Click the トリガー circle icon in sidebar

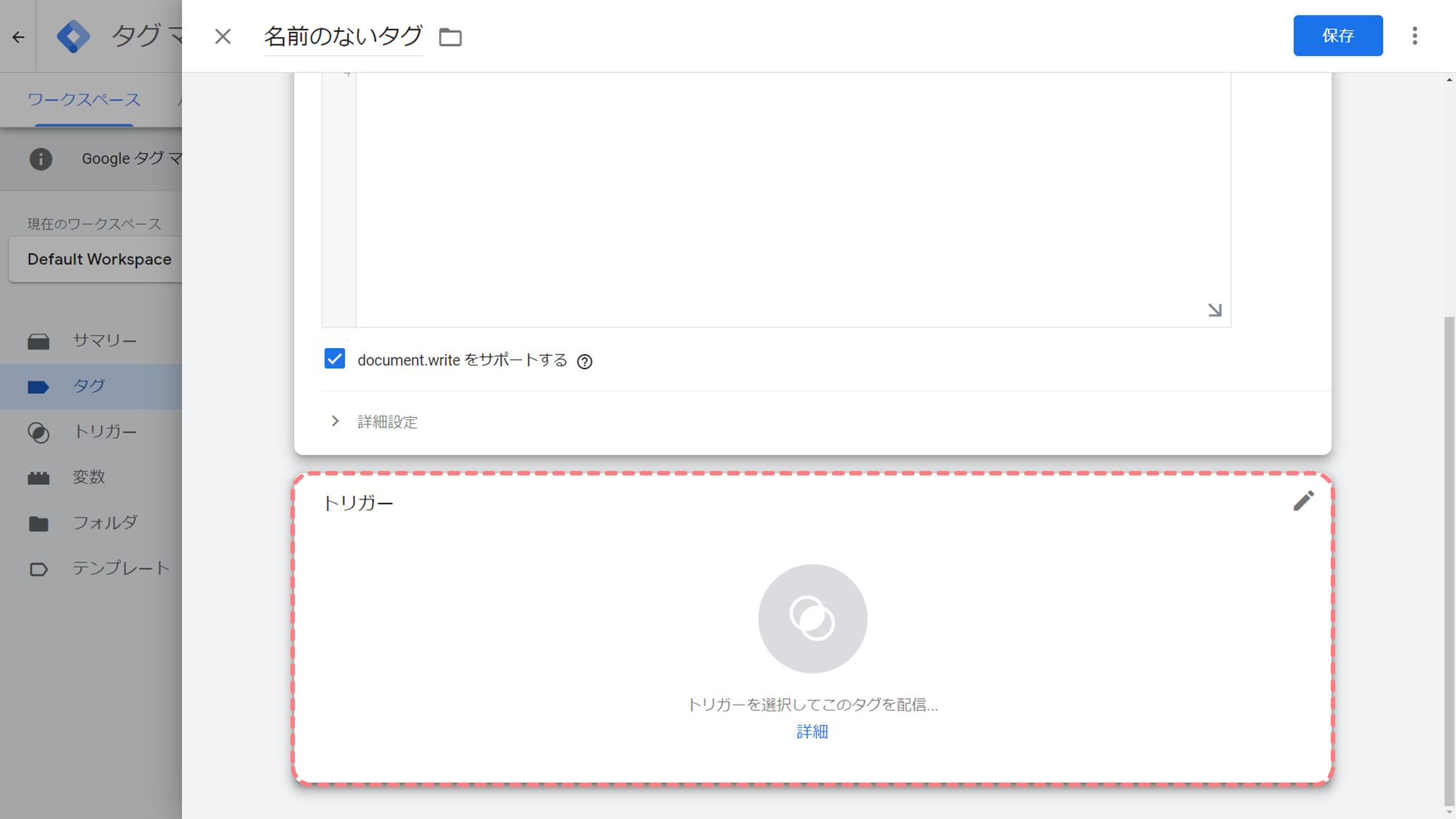(x=39, y=432)
